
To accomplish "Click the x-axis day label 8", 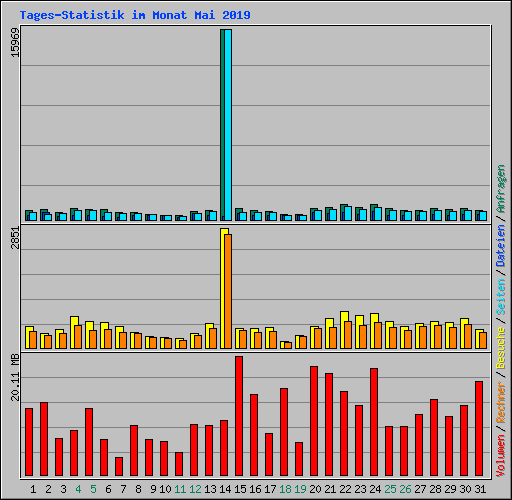I will click(138, 489).
